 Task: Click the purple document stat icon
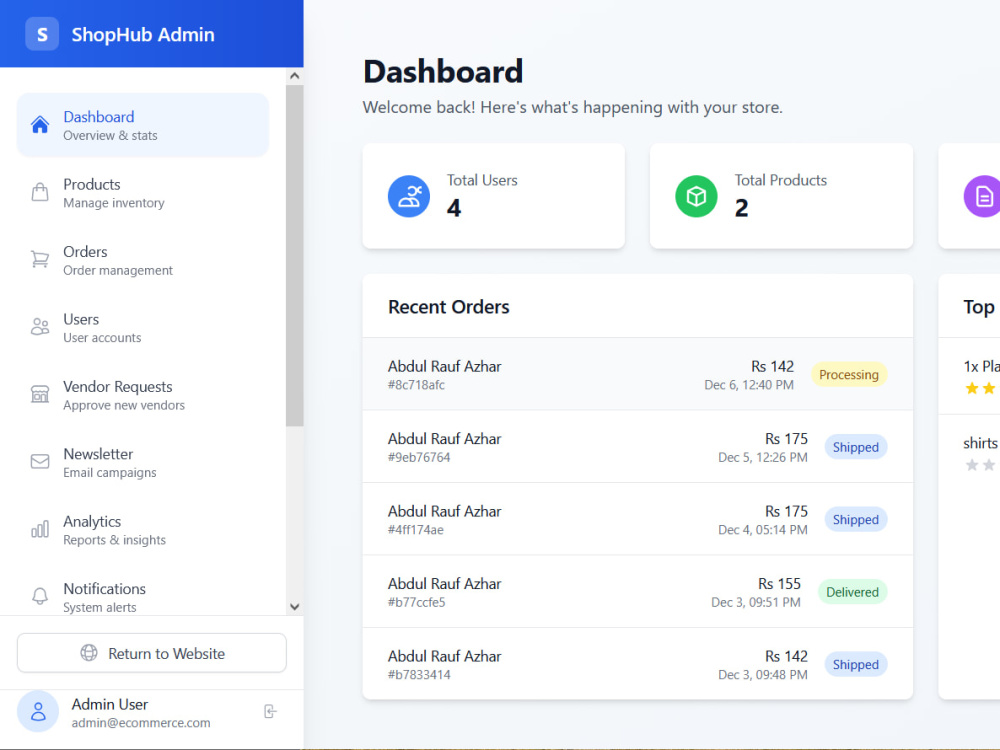[x=983, y=196]
